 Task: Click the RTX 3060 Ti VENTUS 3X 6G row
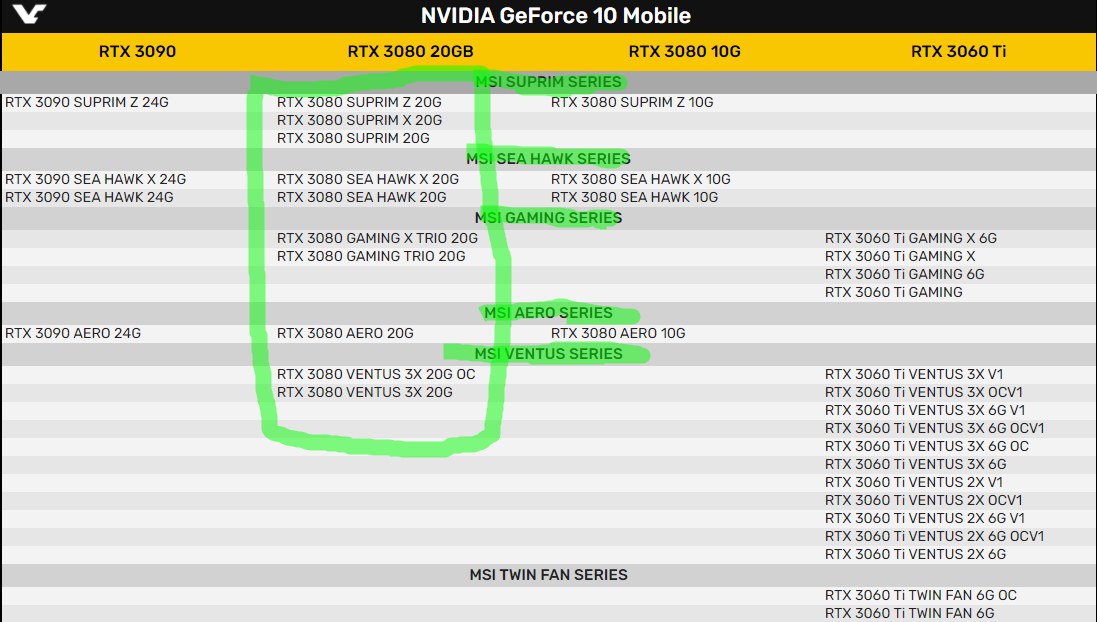coord(916,465)
